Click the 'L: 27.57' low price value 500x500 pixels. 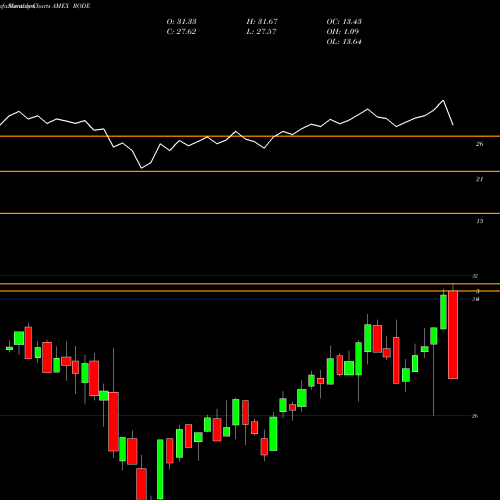(x=261, y=32)
